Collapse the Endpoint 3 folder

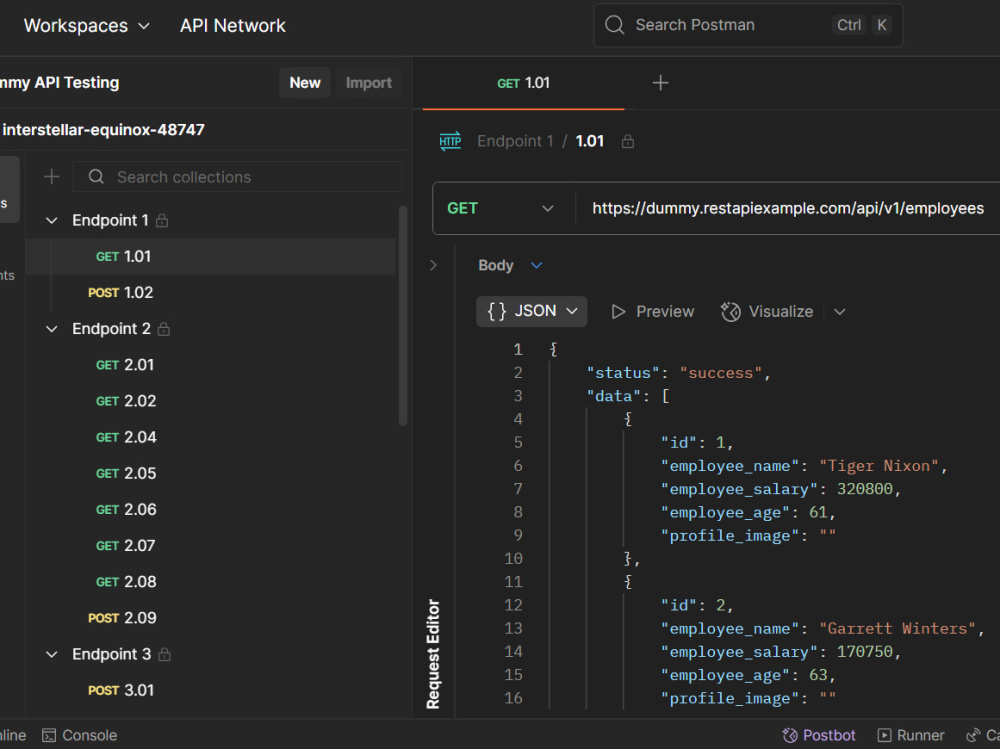pyautogui.click(x=52, y=655)
